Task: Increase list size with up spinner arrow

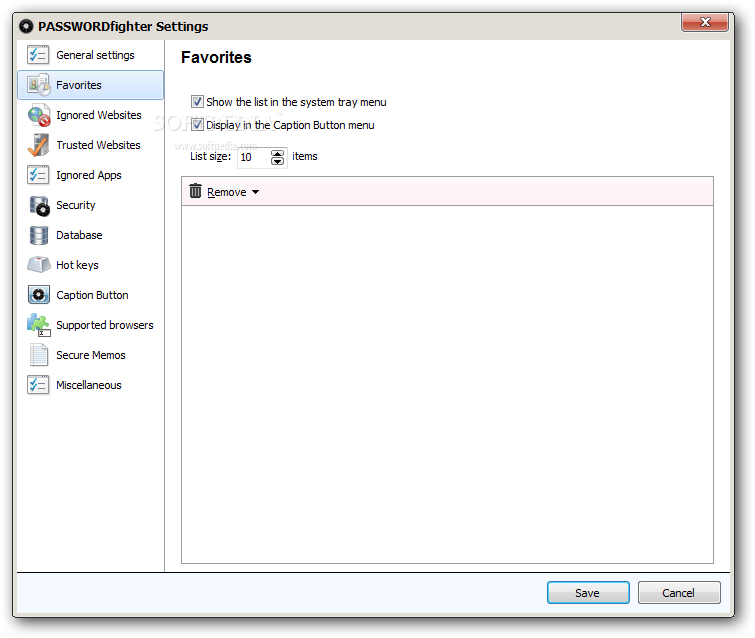Action: point(277,153)
